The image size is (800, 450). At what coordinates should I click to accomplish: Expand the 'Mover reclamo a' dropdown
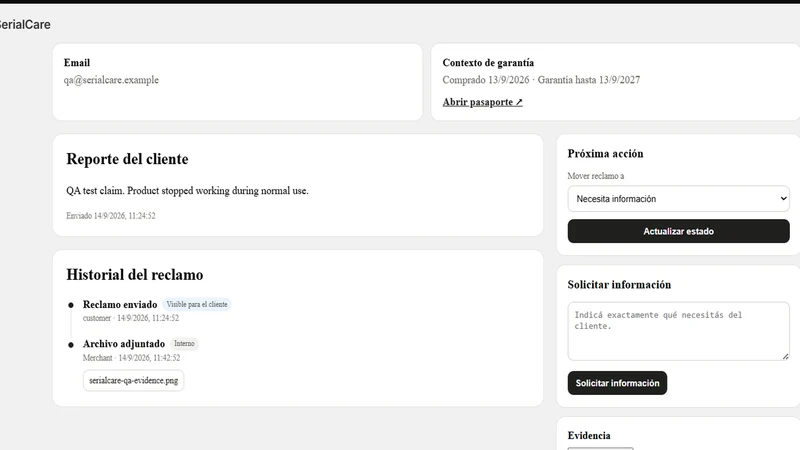[x=678, y=198]
